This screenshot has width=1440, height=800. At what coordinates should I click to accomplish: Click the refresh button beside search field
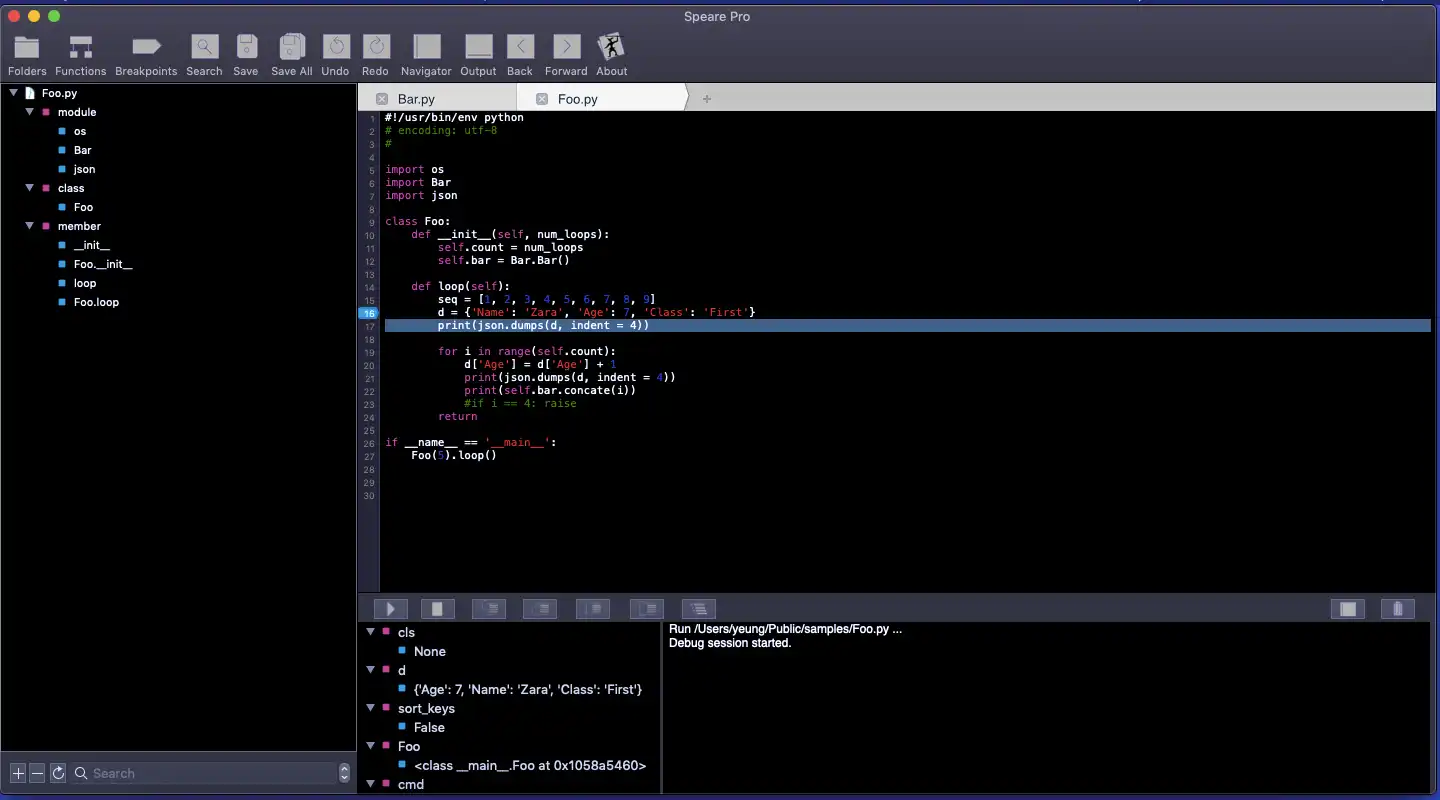[58, 773]
